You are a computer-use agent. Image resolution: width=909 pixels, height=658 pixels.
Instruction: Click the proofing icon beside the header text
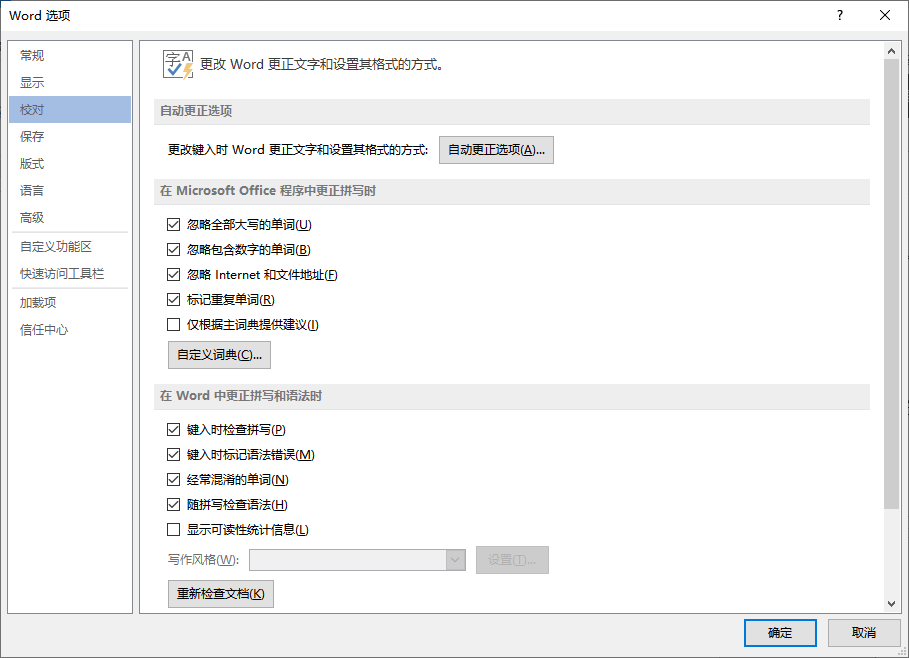coord(178,64)
